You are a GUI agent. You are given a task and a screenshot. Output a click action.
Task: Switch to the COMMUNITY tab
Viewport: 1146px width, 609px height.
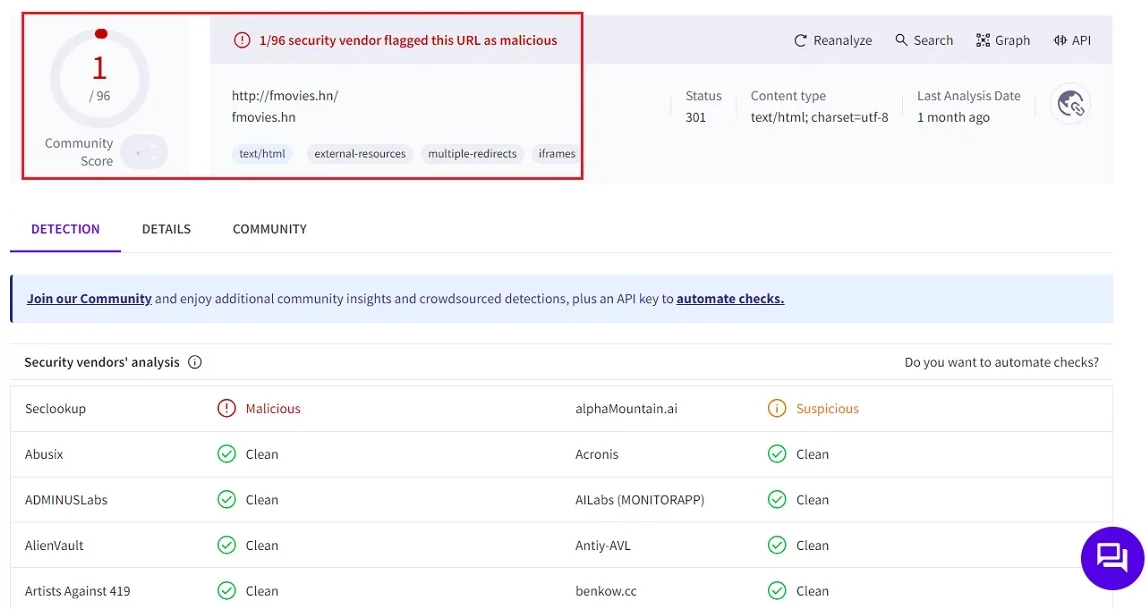point(270,229)
